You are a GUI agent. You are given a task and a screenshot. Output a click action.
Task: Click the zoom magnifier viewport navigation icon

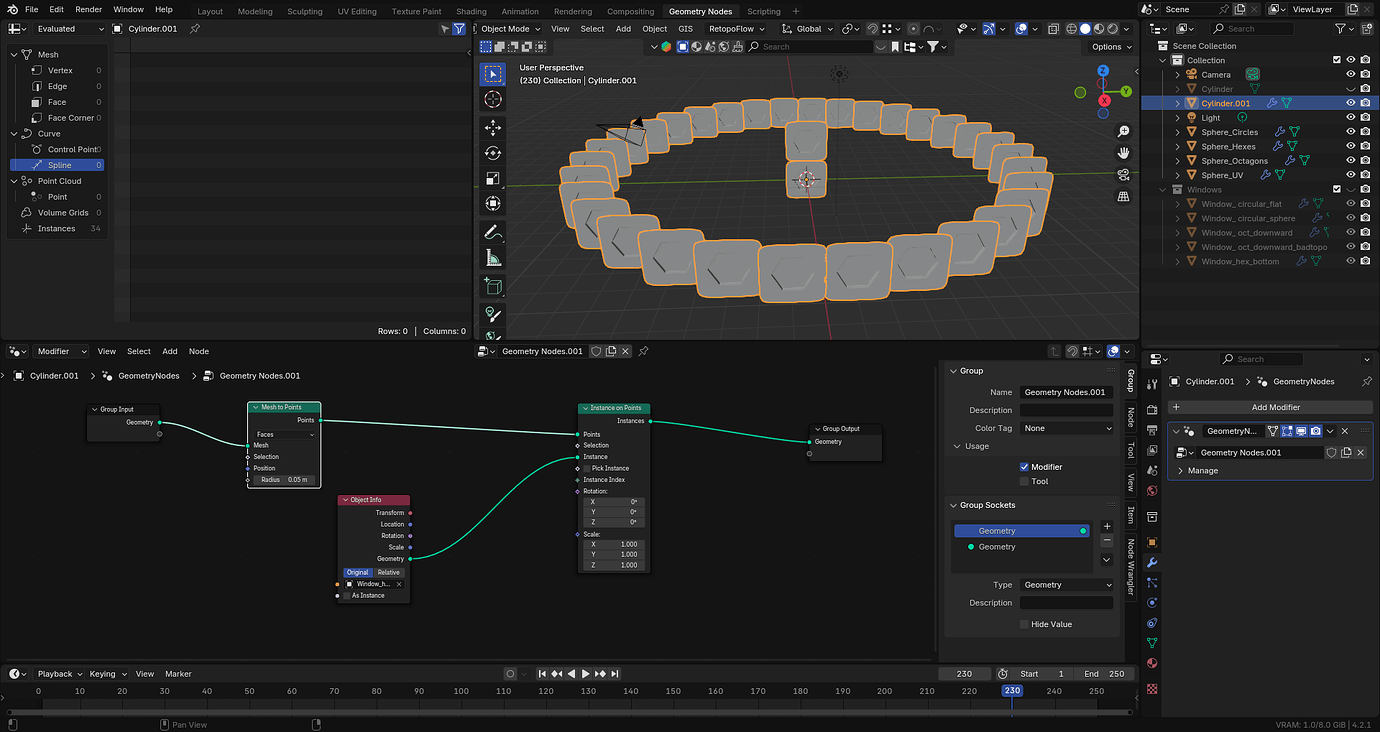[1123, 132]
